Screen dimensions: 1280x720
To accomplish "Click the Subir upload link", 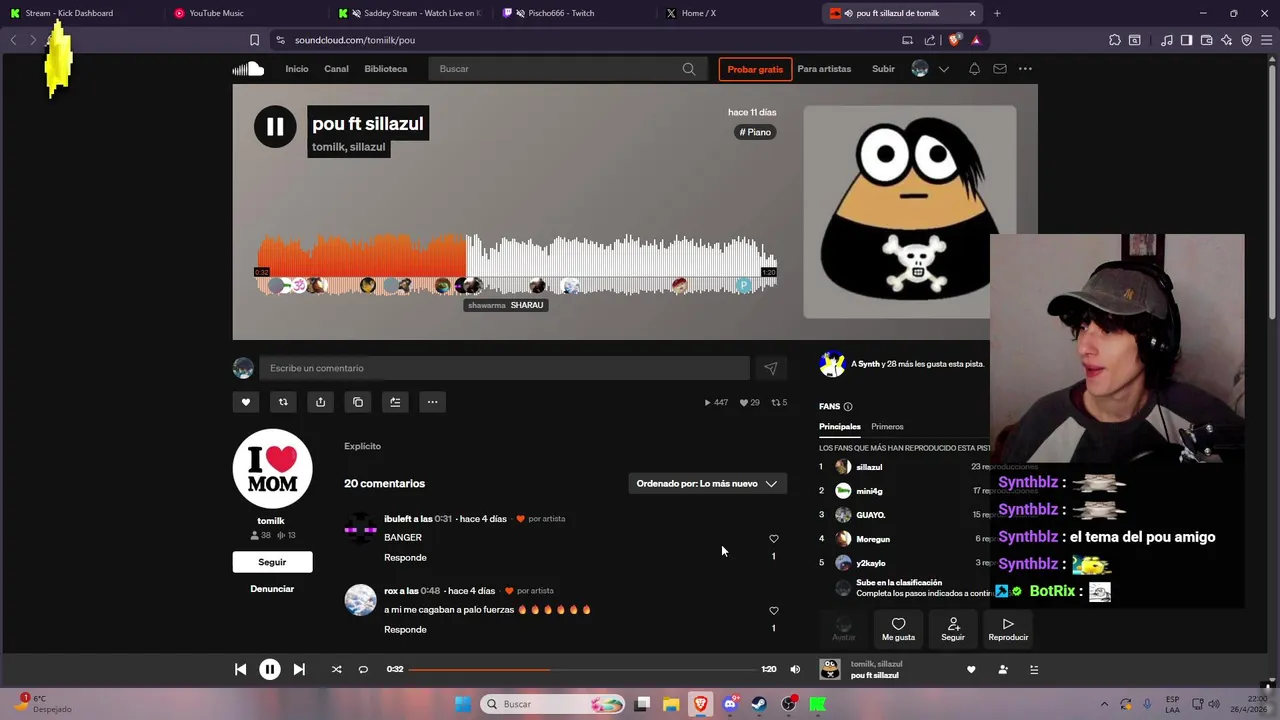I will [883, 69].
